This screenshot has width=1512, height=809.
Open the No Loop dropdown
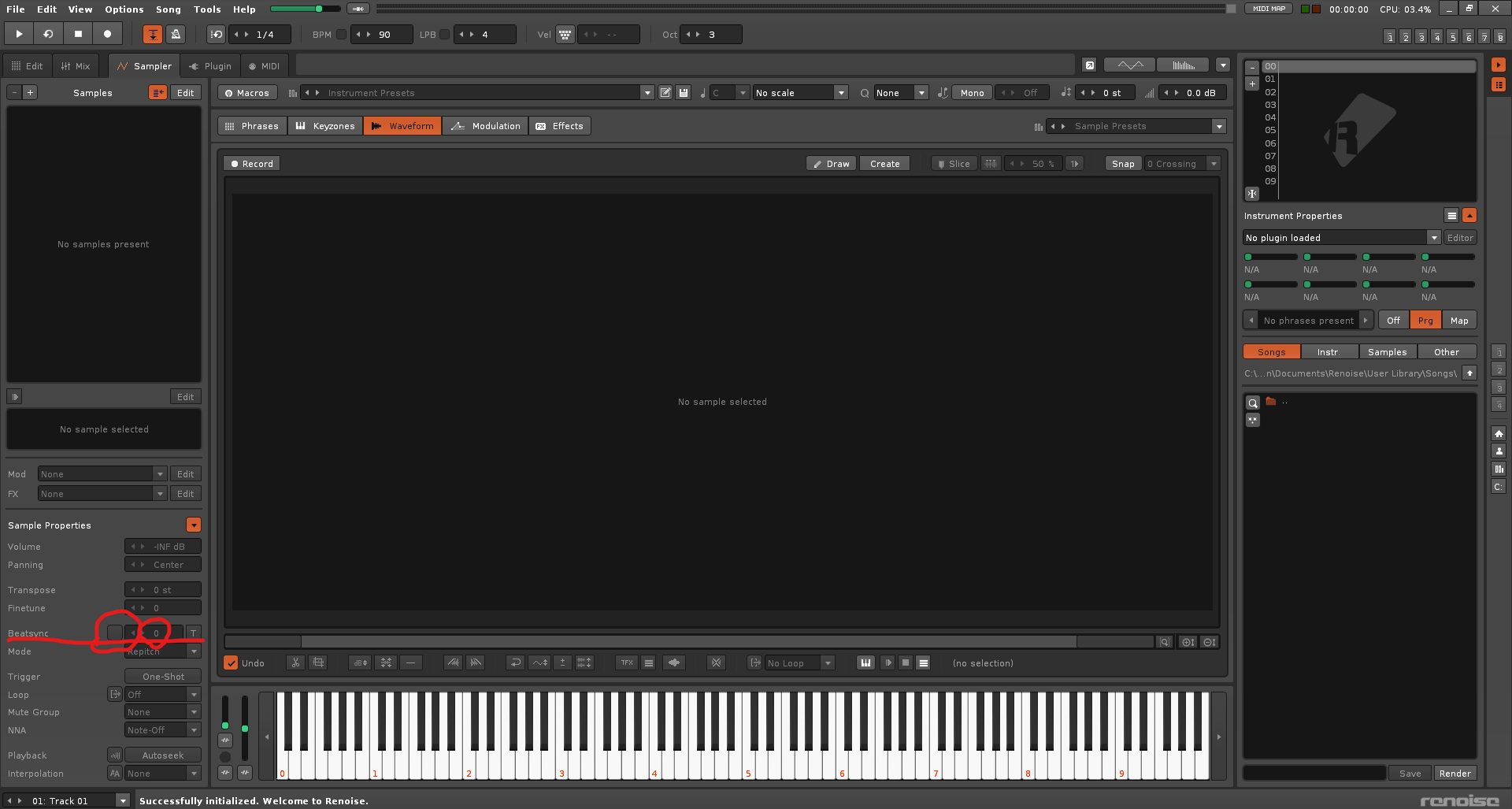[x=799, y=663]
